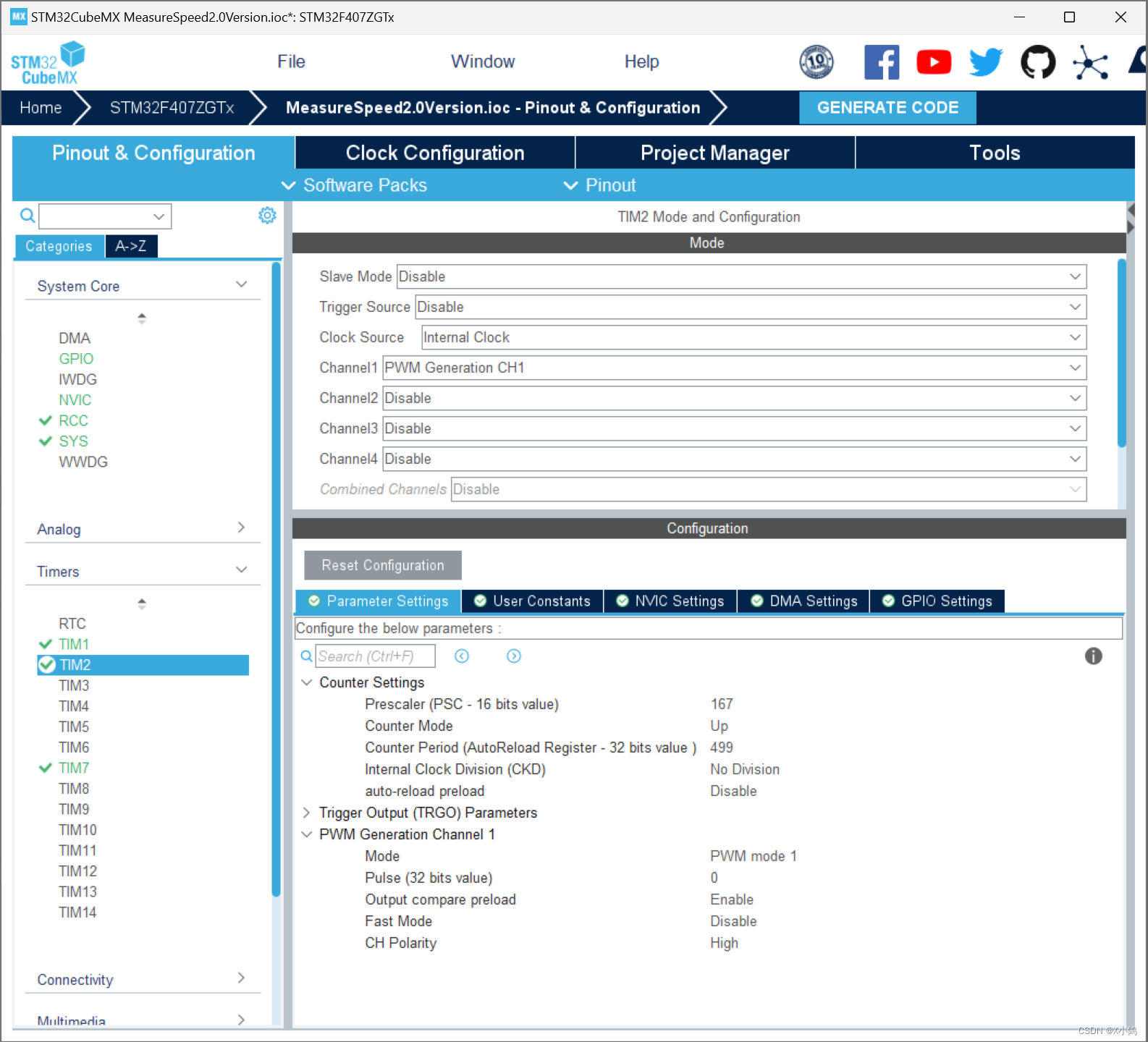The height and width of the screenshot is (1042, 1148).
Task: Open the Help menu
Action: [641, 62]
